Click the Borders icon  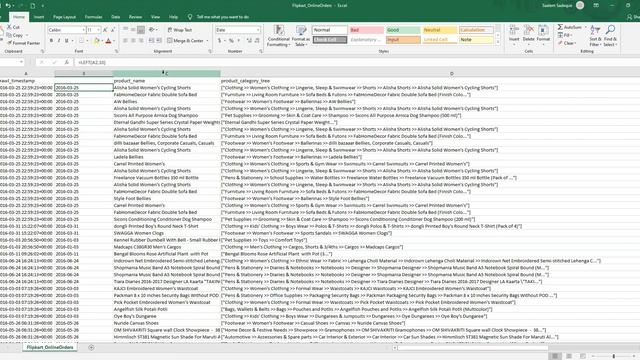point(81,41)
